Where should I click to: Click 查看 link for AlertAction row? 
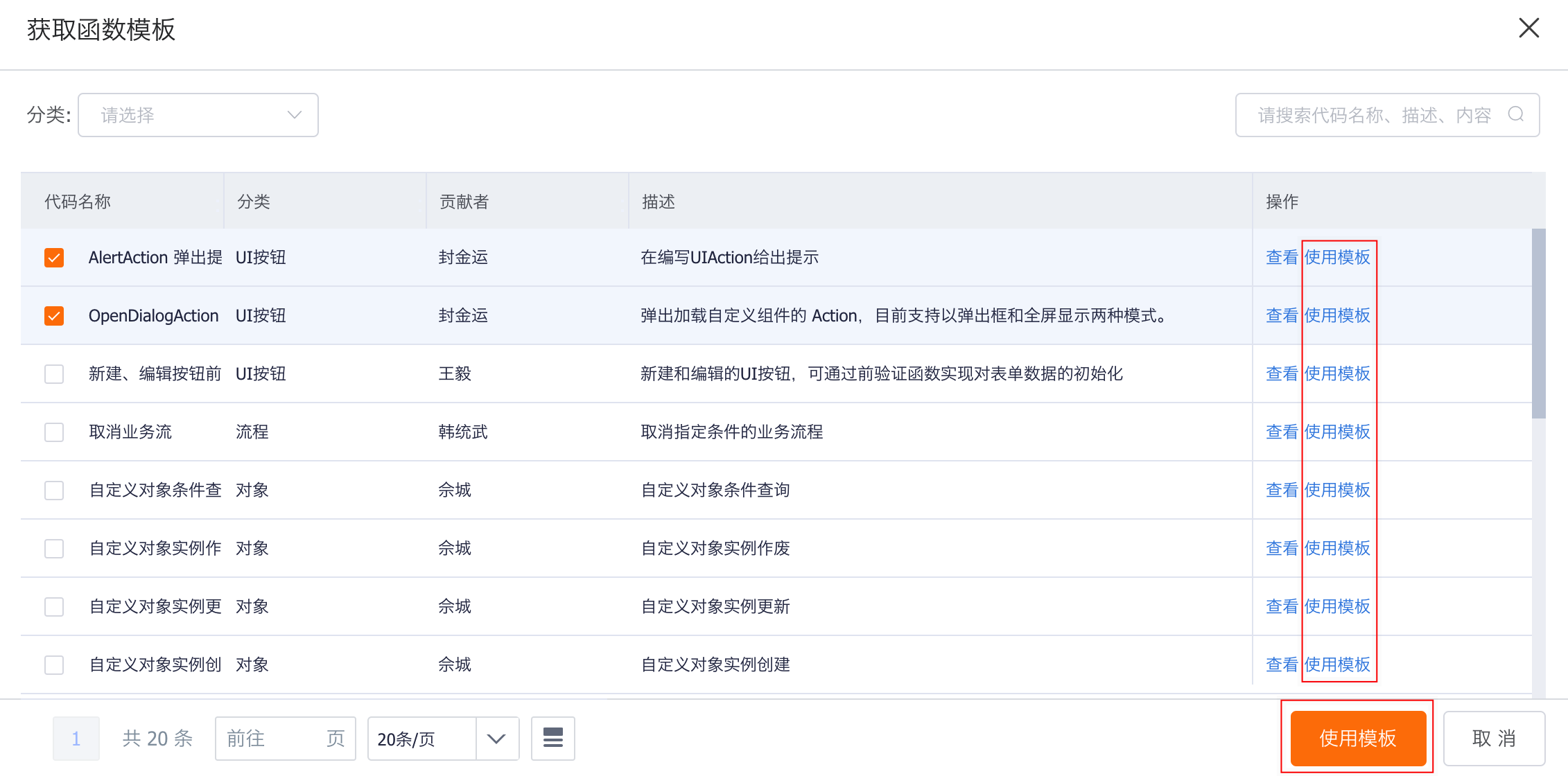pos(1281,258)
